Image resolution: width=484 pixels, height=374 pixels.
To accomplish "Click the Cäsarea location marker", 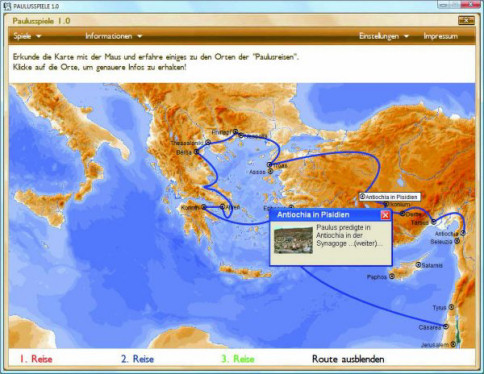I will click(x=446, y=326).
